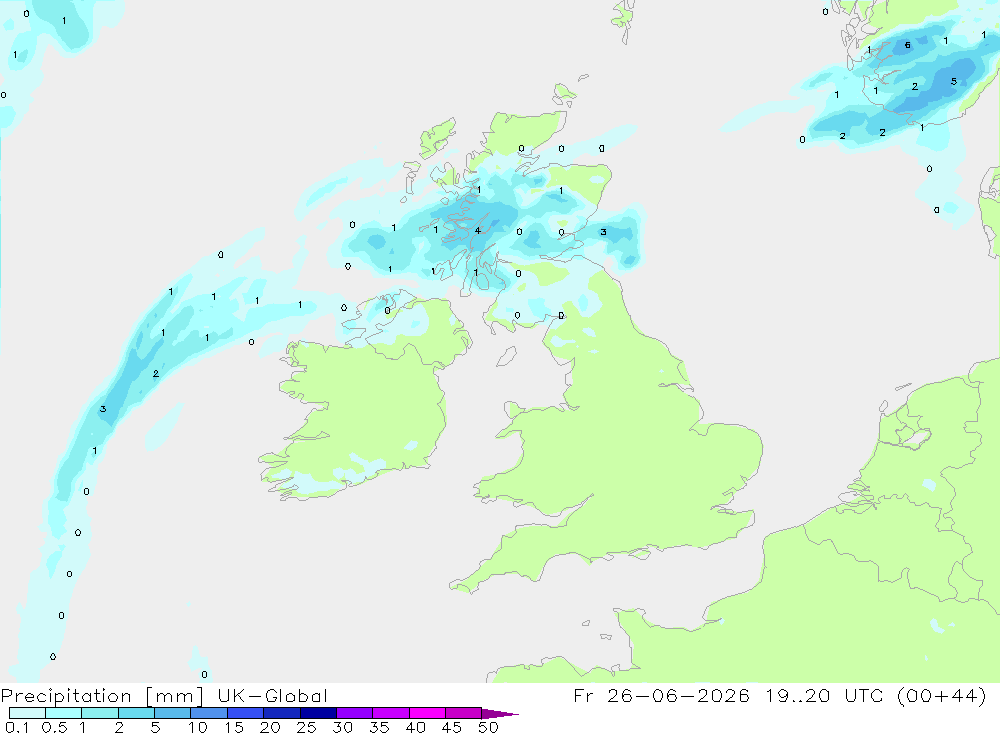
Task: Click the 30–35 mm legend color swatch
Action: 355,713
